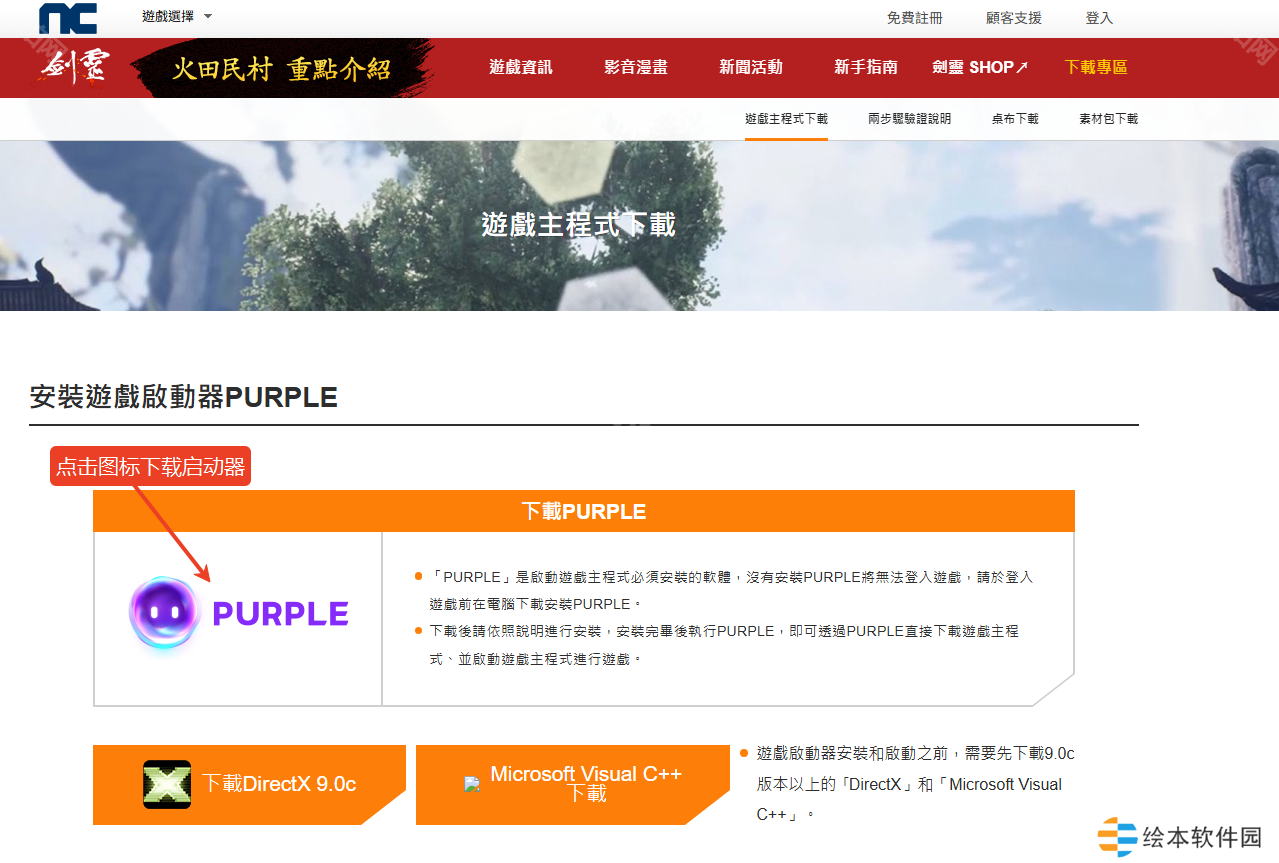
Task: Click the broken image icon beside Microsoft Visual C++
Action: [472, 785]
